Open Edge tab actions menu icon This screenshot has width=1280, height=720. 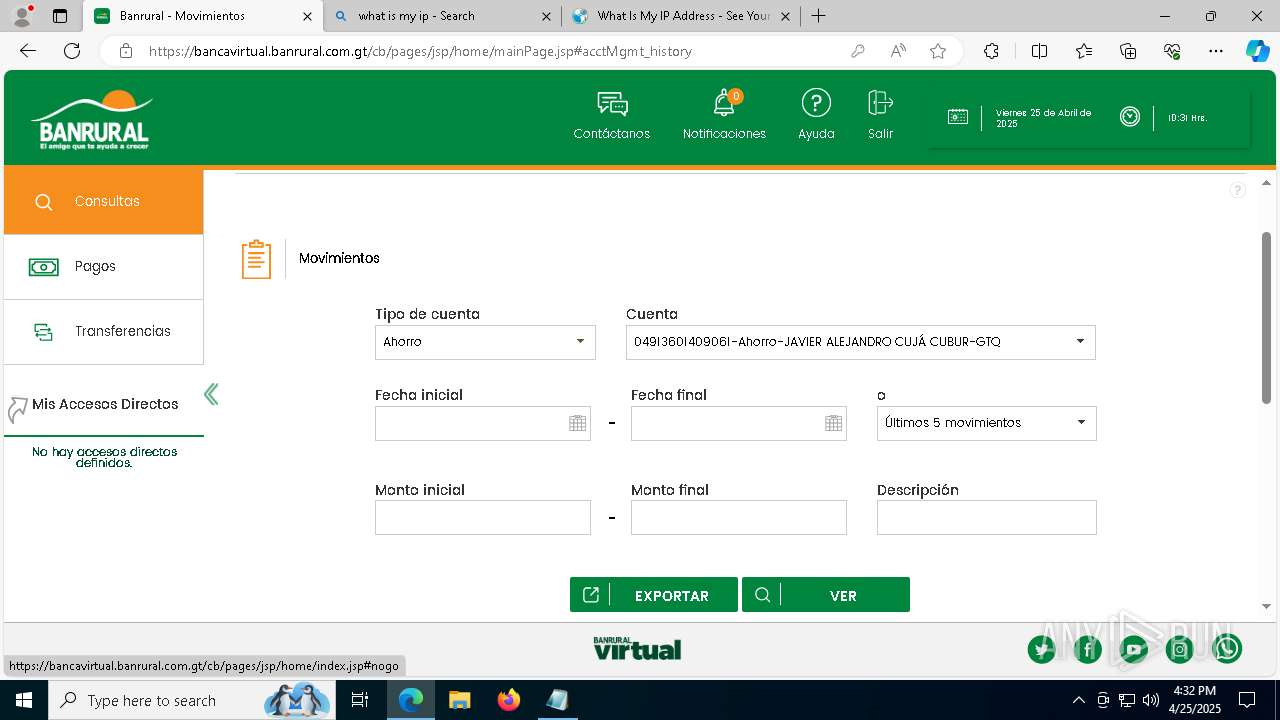tap(59, 16)
